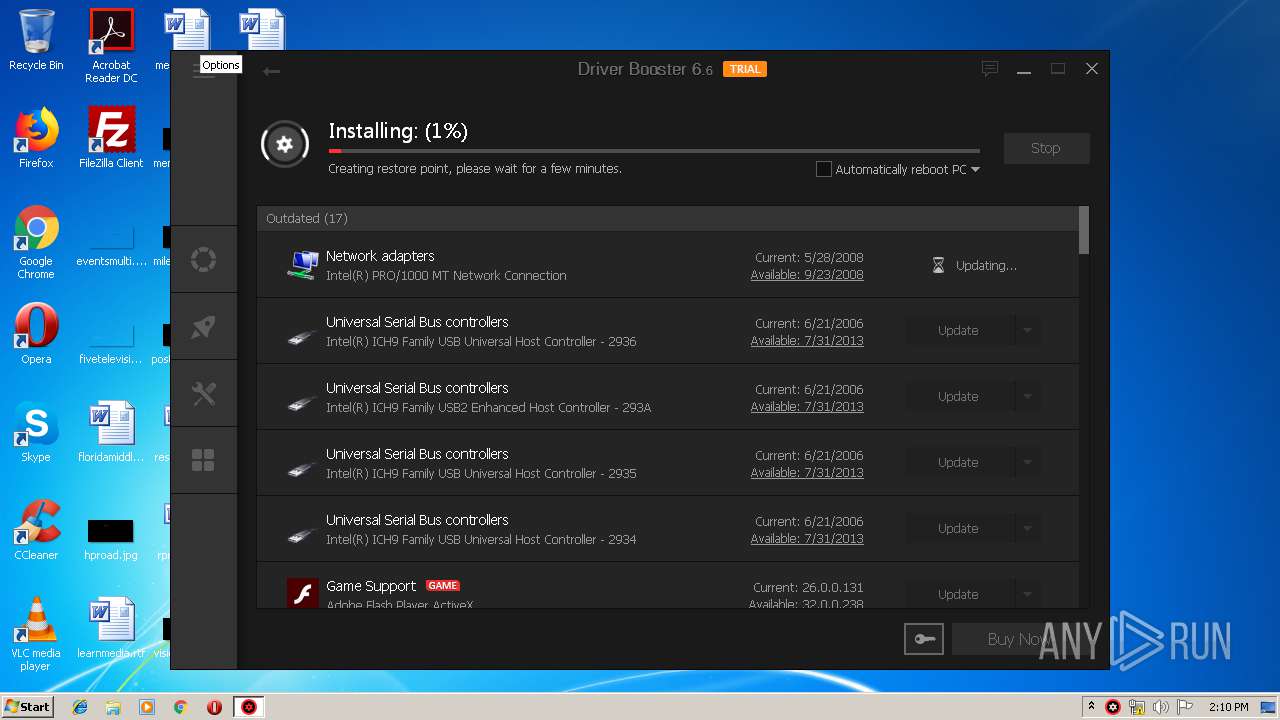This screenshot has height=720, width=1280.
Task: Click the 2:10 PM clock
Action: click(x=1228, y=707)
